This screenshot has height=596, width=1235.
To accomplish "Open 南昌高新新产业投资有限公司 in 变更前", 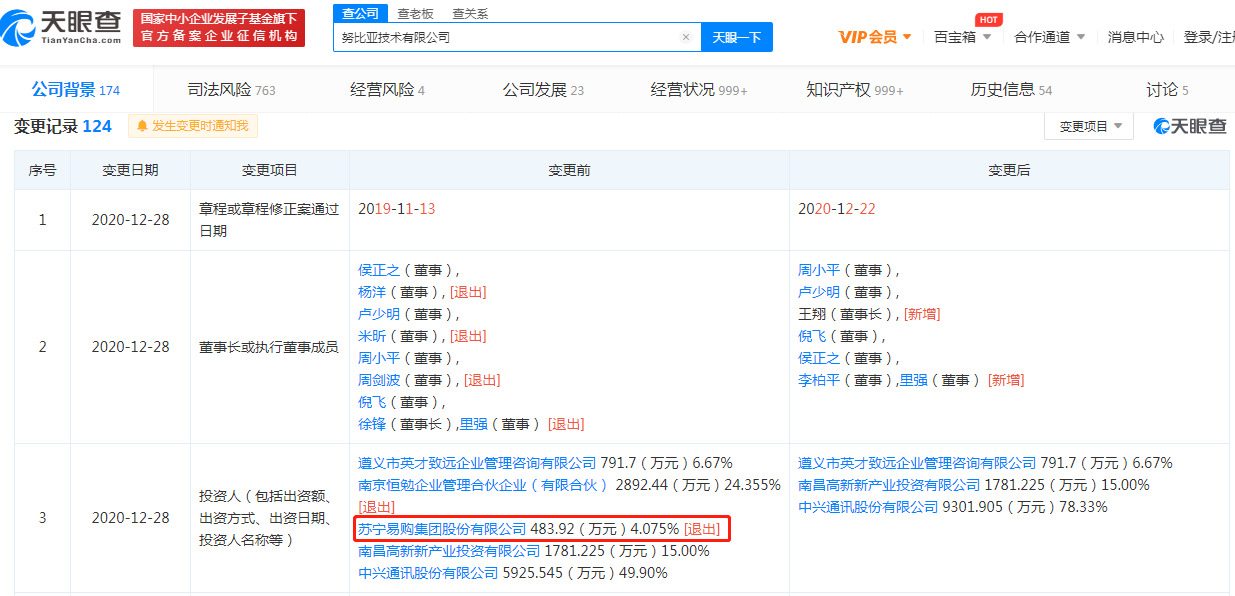I will 449,550.
